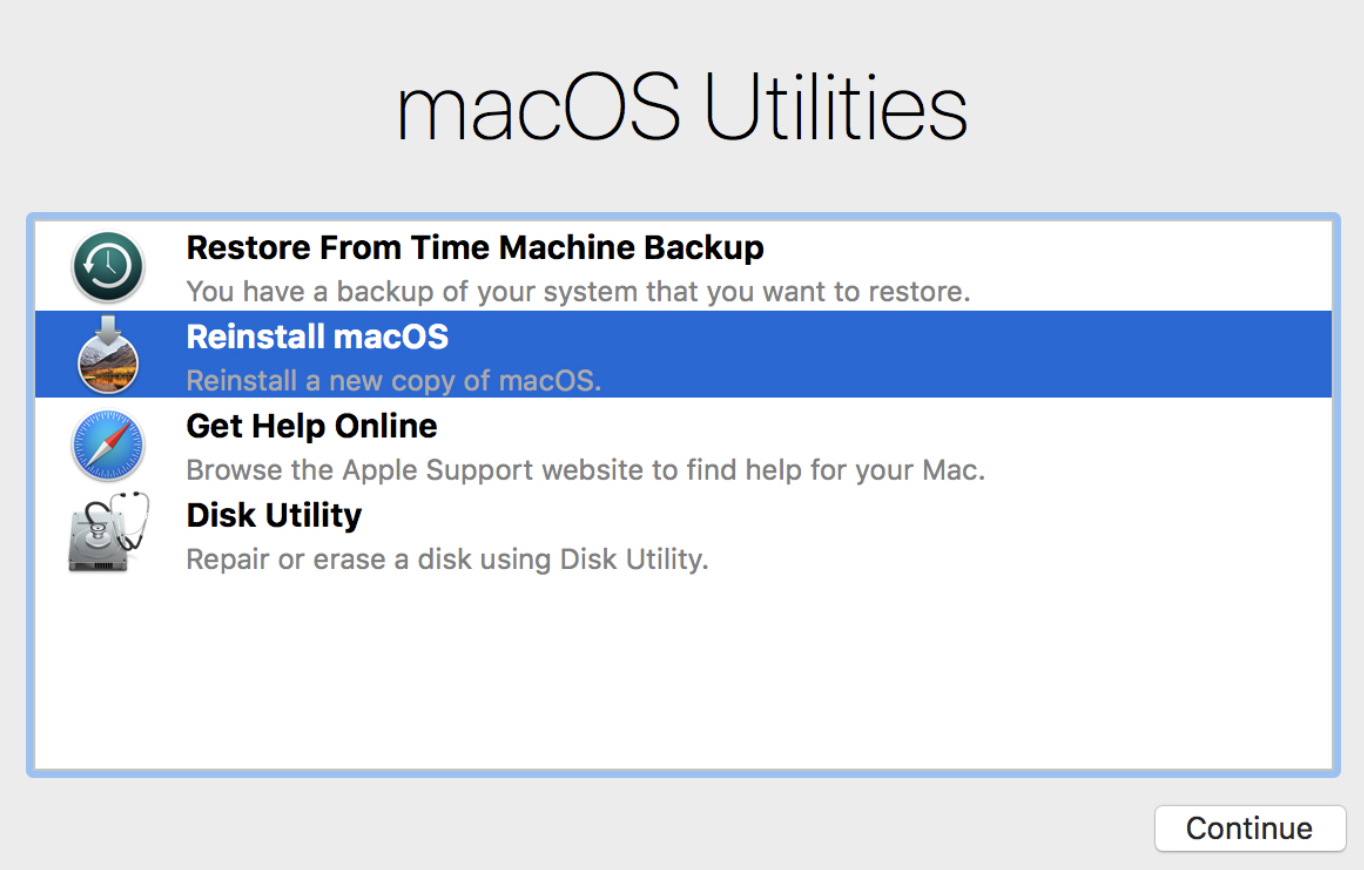1364x870 pixels.
Task: Click blank right end of Disk Utility row
Action: [x=1150, y=534]
